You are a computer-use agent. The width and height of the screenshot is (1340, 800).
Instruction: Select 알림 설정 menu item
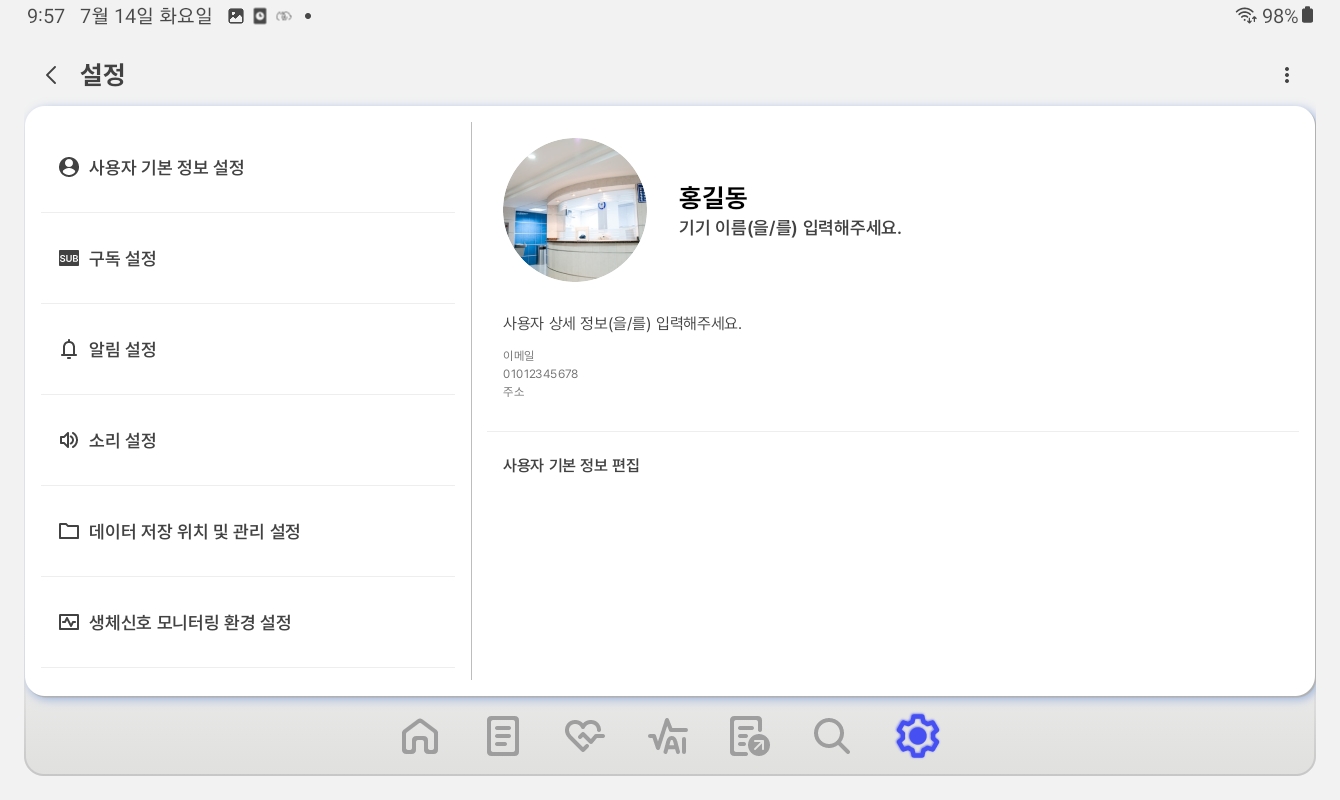[248, 349]
